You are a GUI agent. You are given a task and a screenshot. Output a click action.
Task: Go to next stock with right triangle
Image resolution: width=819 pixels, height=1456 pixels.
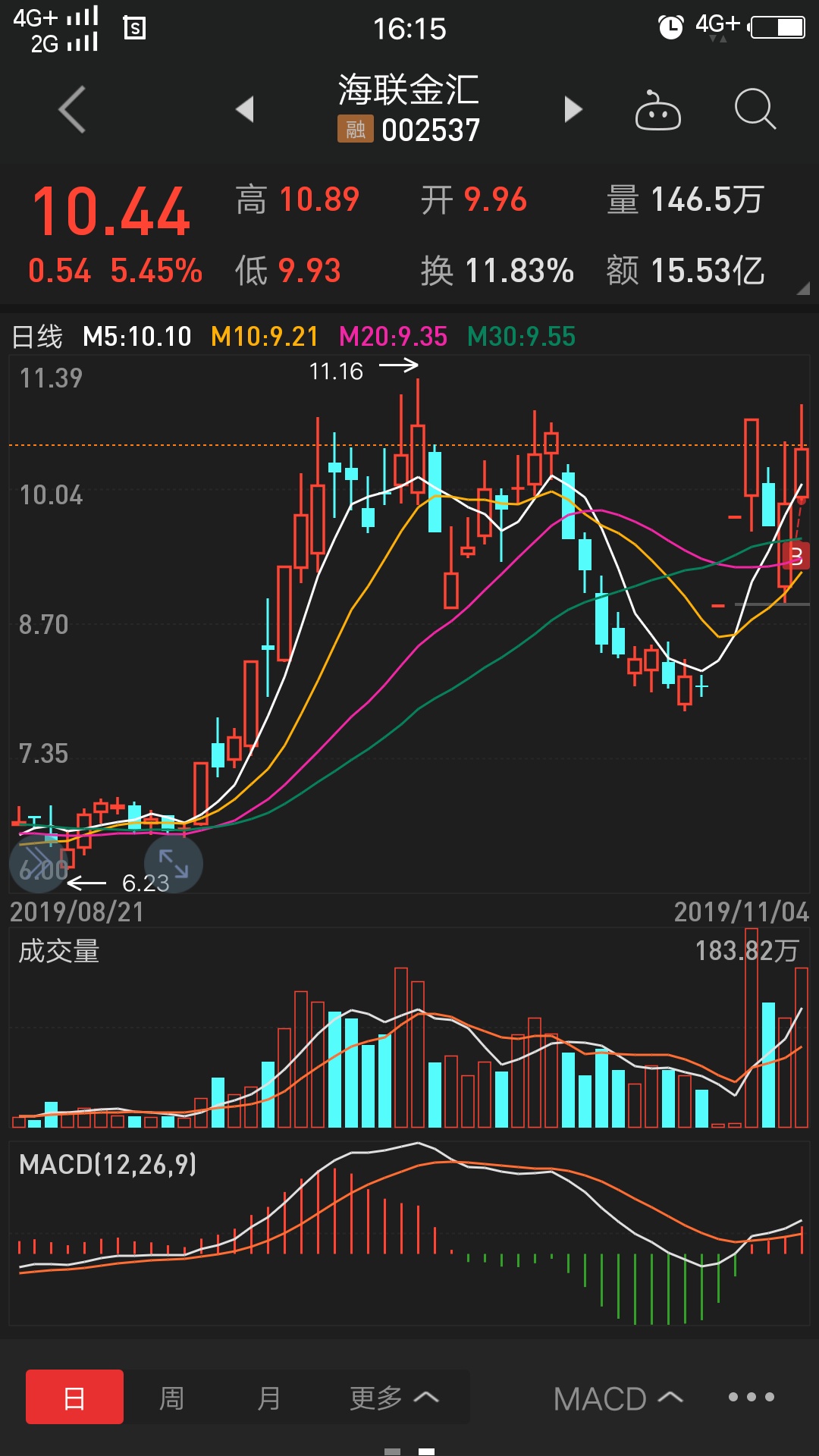click(573, 110)
